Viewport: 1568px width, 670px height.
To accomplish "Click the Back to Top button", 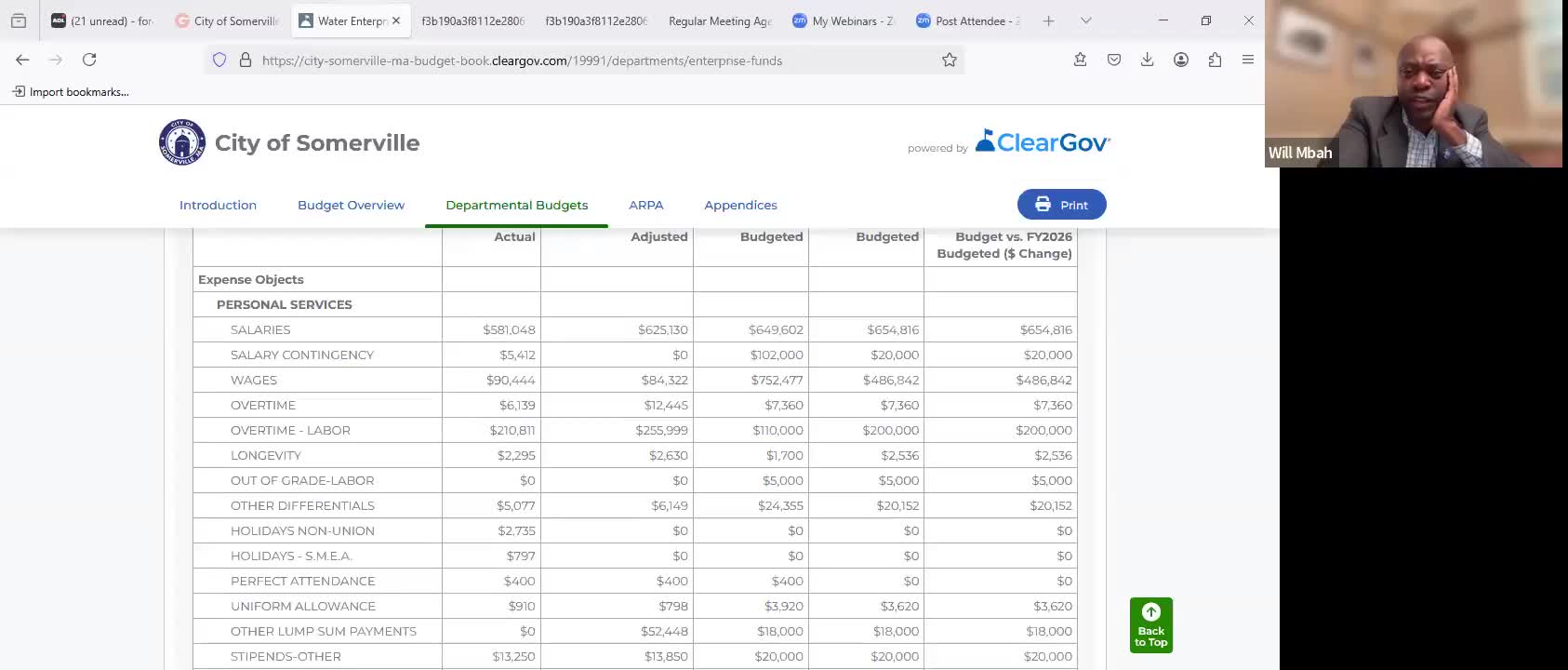I will (x=1150, y=625).
